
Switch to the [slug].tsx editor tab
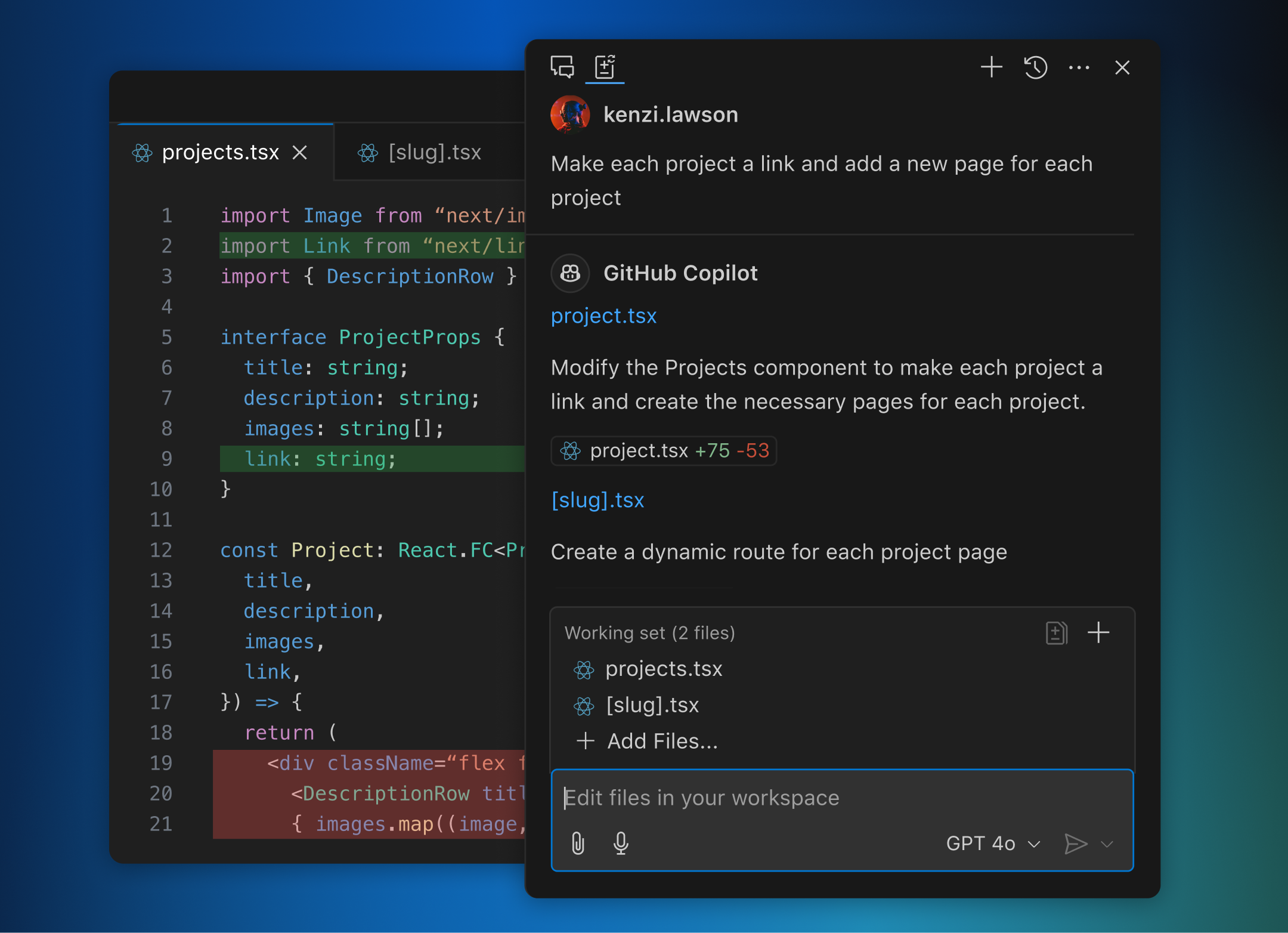(434, 153)
